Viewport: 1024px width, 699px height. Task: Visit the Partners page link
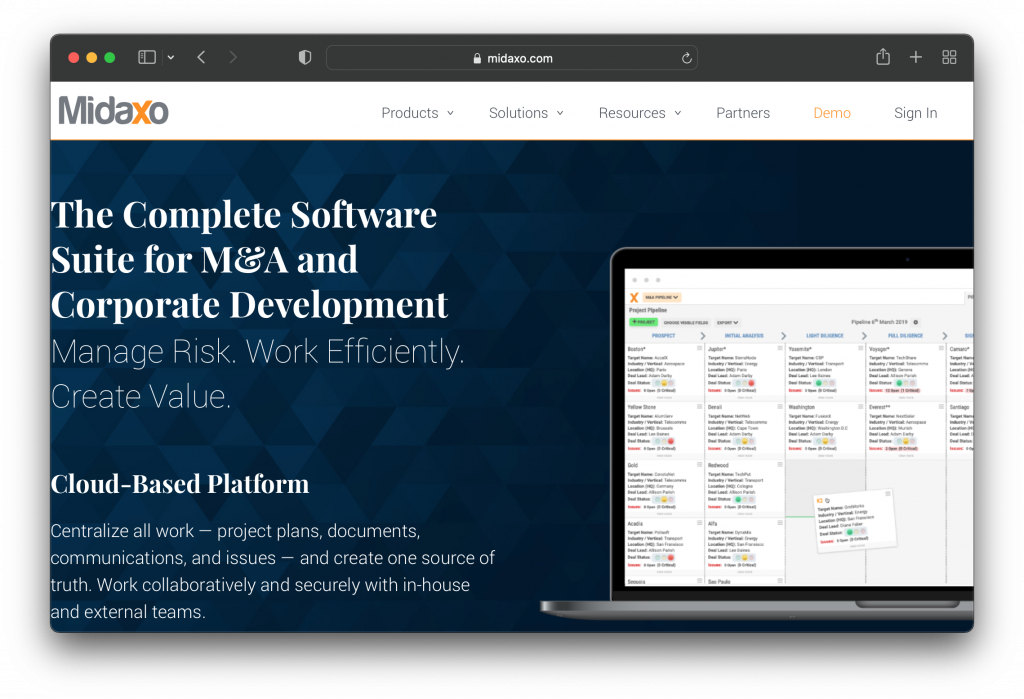743,113
